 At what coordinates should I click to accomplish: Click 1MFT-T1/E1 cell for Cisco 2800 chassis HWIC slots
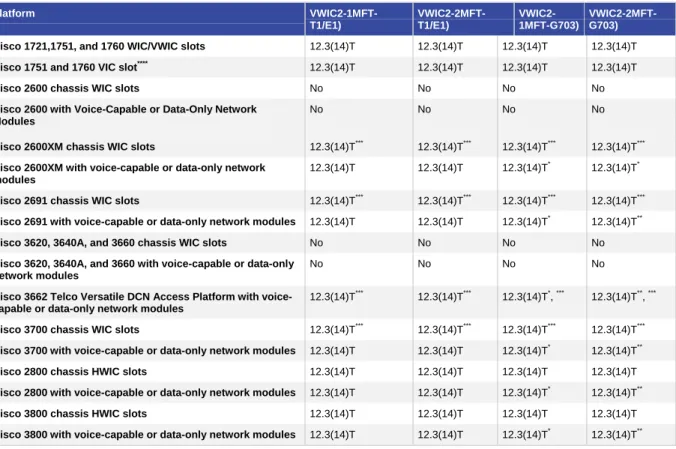(x=332, y=371)
